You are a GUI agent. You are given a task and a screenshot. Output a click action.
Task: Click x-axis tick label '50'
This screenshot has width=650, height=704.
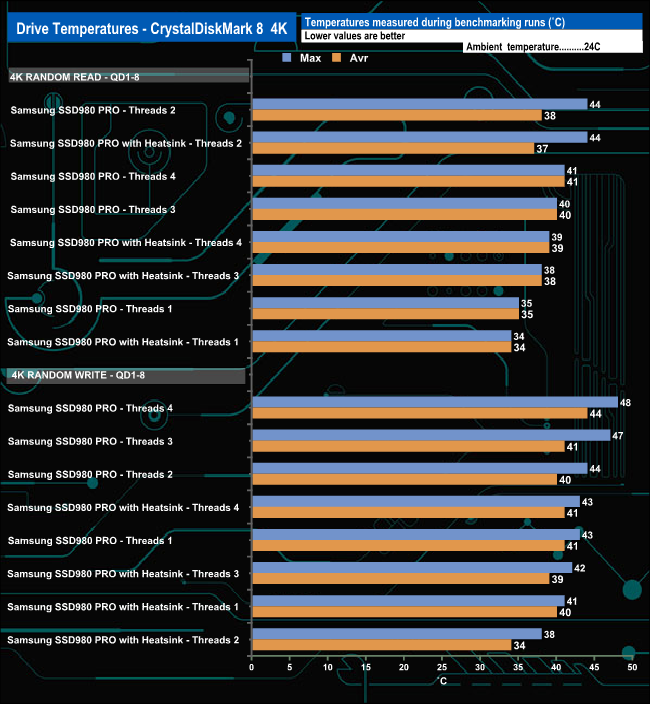[x=632, y=667]
